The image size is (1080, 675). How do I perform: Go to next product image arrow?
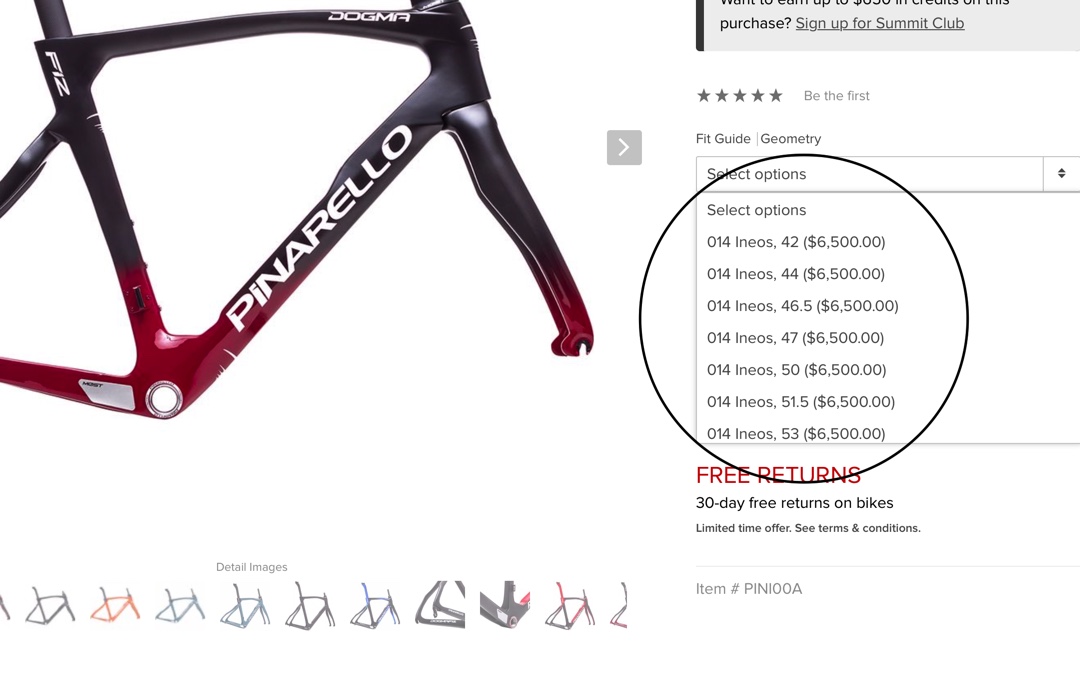(x=624, y=147)
